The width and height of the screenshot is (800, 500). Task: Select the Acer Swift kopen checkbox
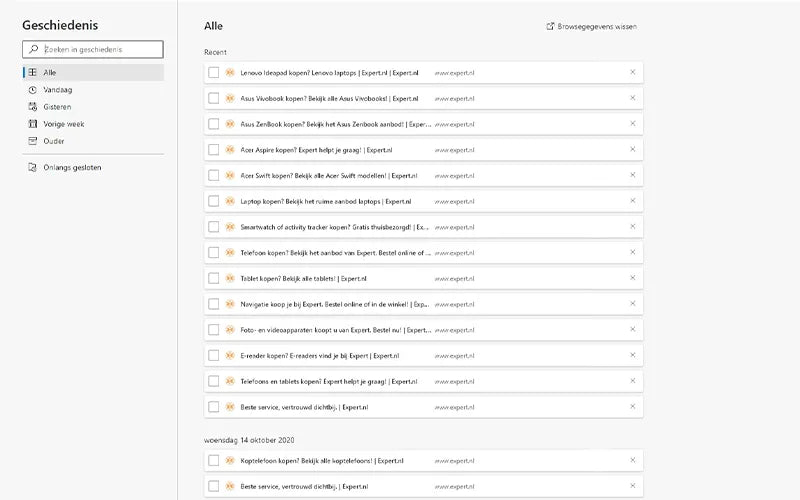coord(214,176)
